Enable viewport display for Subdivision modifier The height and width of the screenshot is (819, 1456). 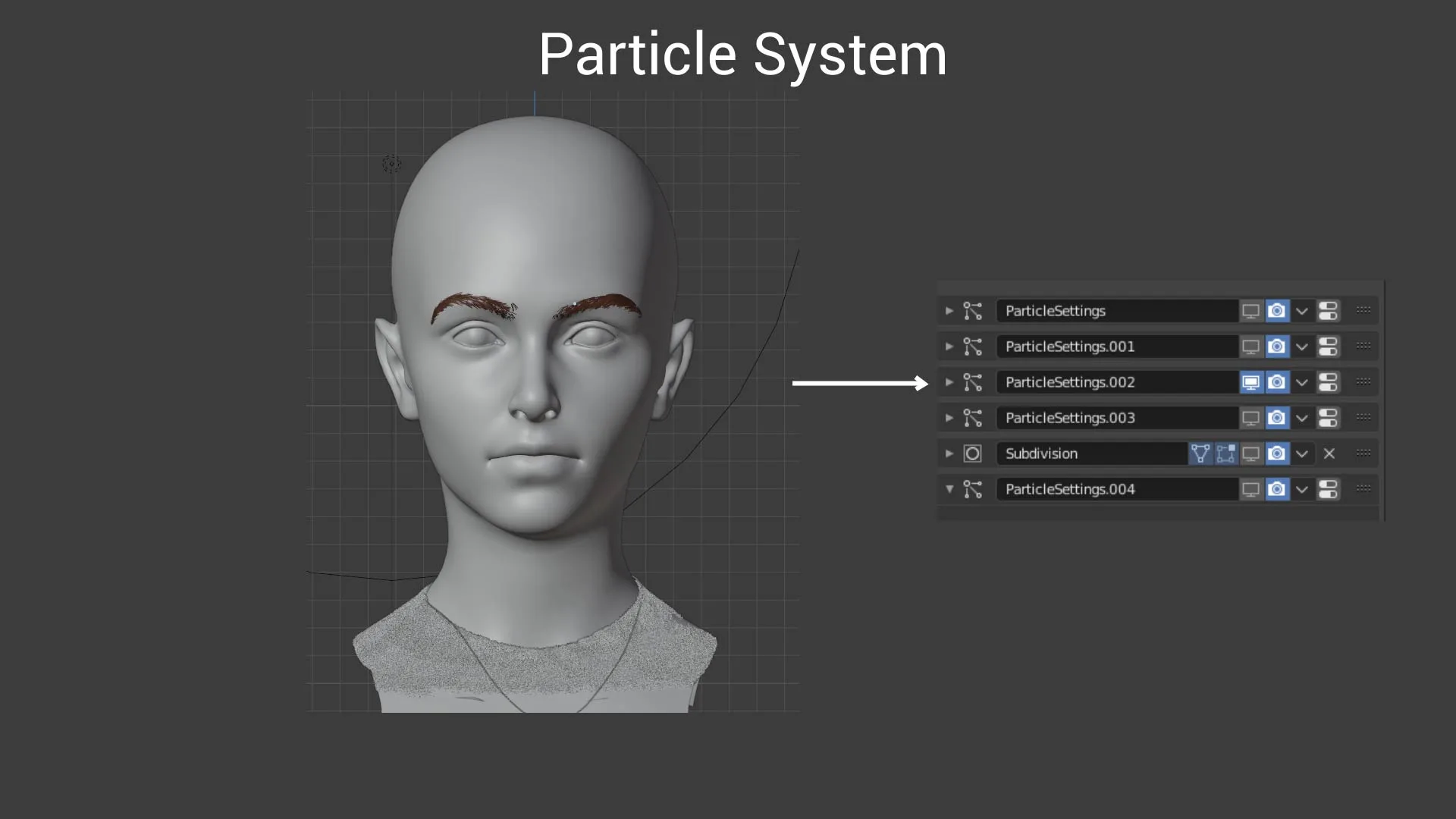(x=1250, y=453)
